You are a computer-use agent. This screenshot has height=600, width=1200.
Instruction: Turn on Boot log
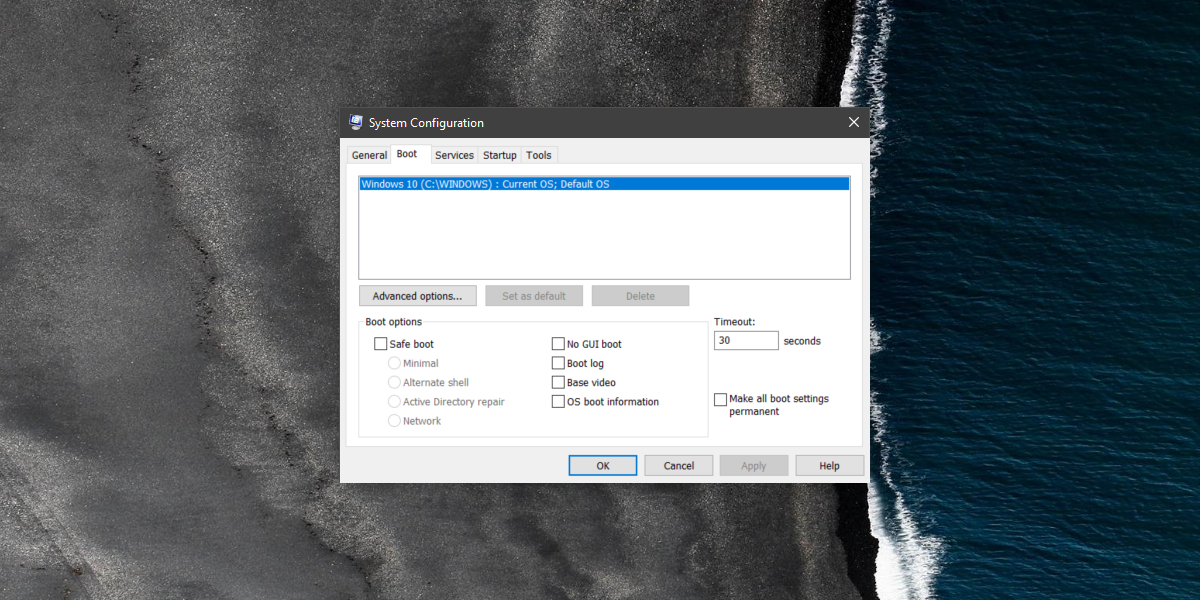pos(558,363)
